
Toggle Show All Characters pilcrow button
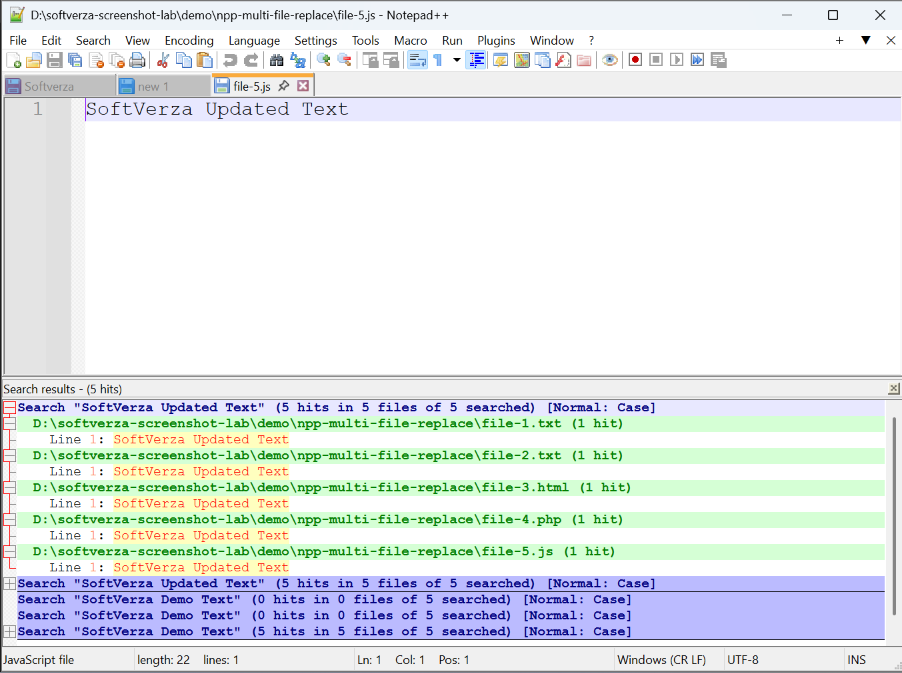(x=438, y=60)
